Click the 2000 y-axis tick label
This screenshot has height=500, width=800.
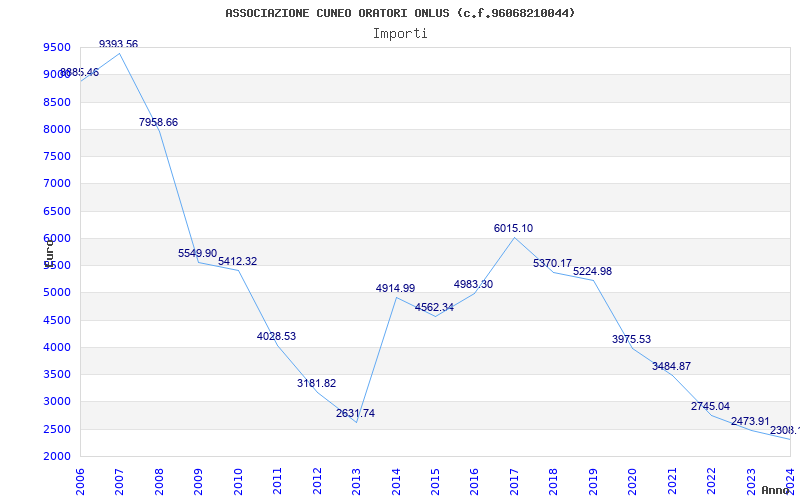57,457
